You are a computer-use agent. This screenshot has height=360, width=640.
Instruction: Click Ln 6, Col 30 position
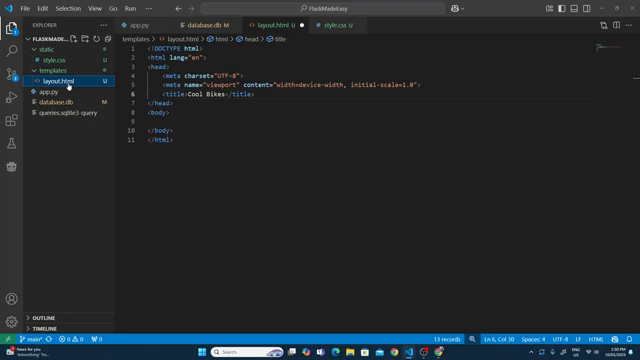499,339
